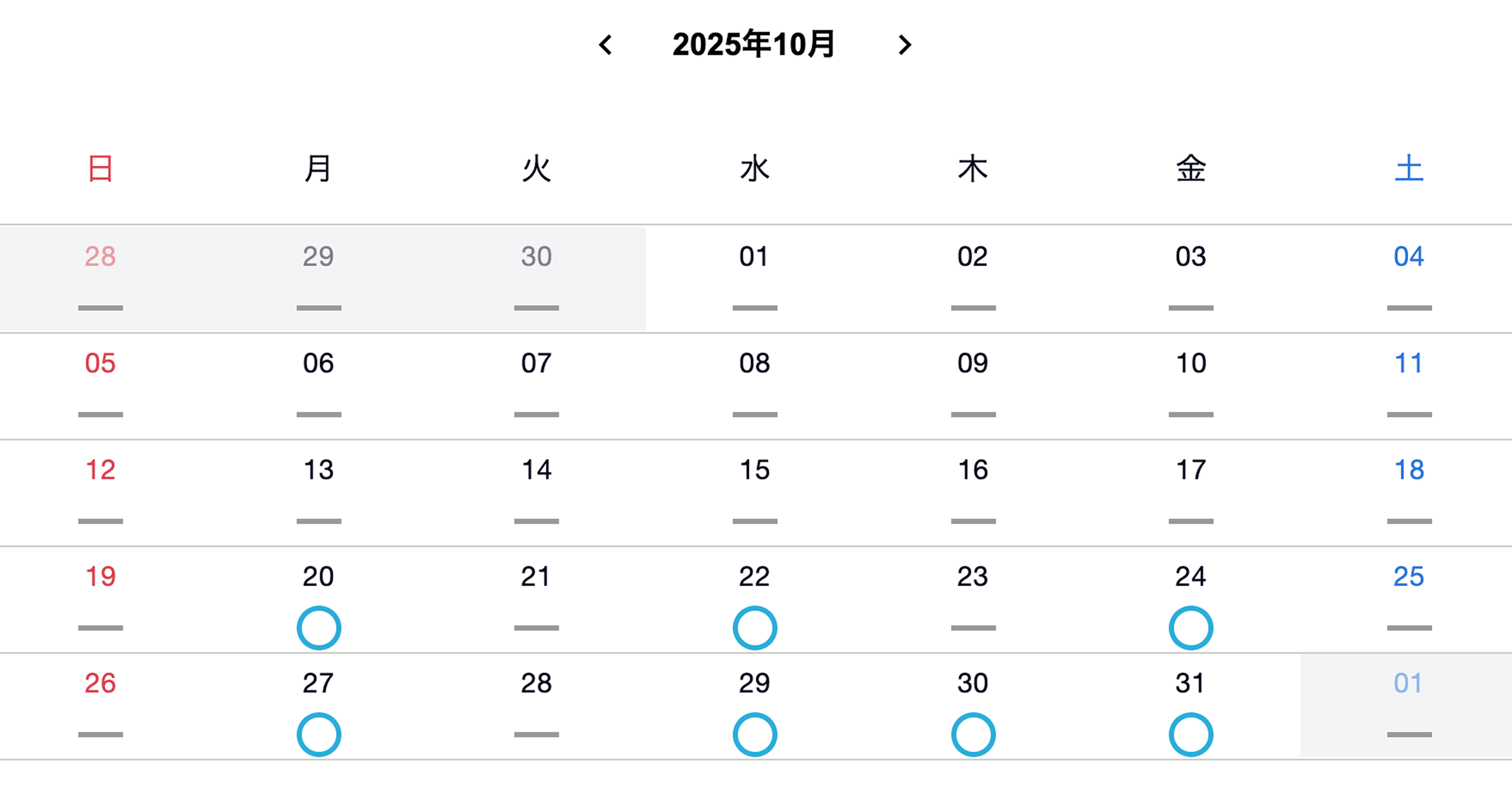Screen dimensions: 1512x788
Task: Click the greyed-out November 01 cell
Action: 1408,705
